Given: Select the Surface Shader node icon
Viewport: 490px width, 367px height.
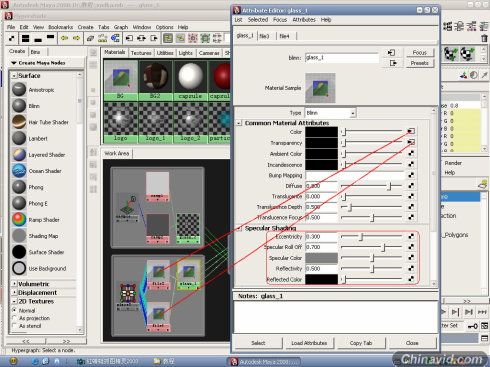Looking at the screenshot, I should coord(19,252).
